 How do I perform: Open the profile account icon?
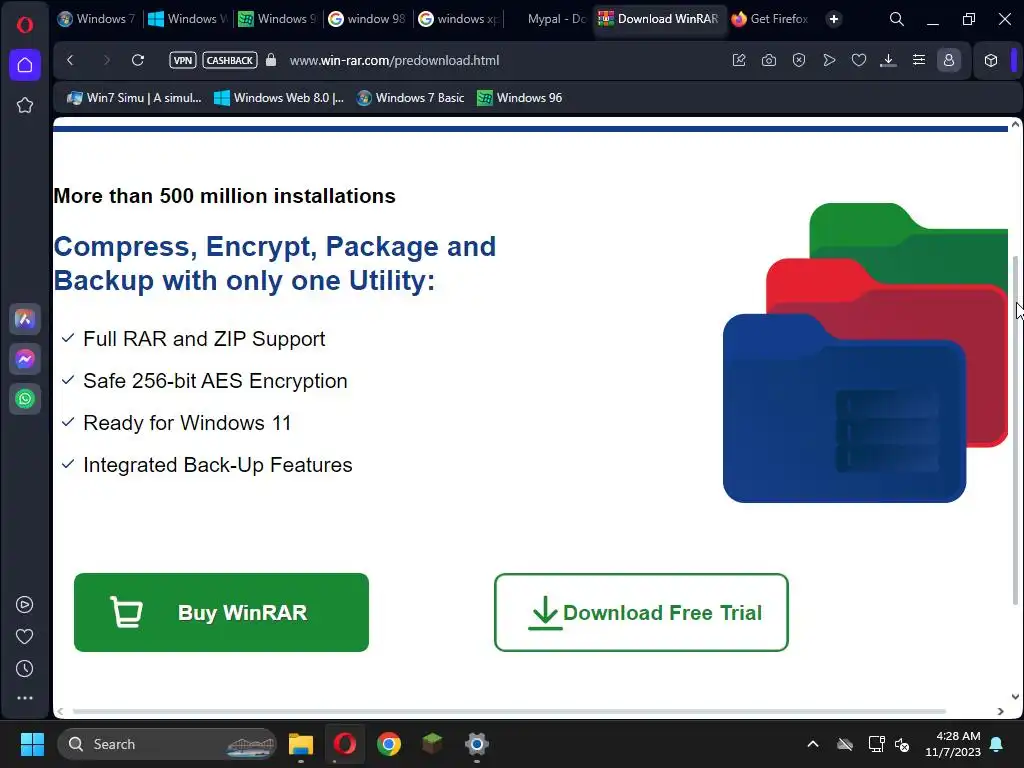click(949, 60)
